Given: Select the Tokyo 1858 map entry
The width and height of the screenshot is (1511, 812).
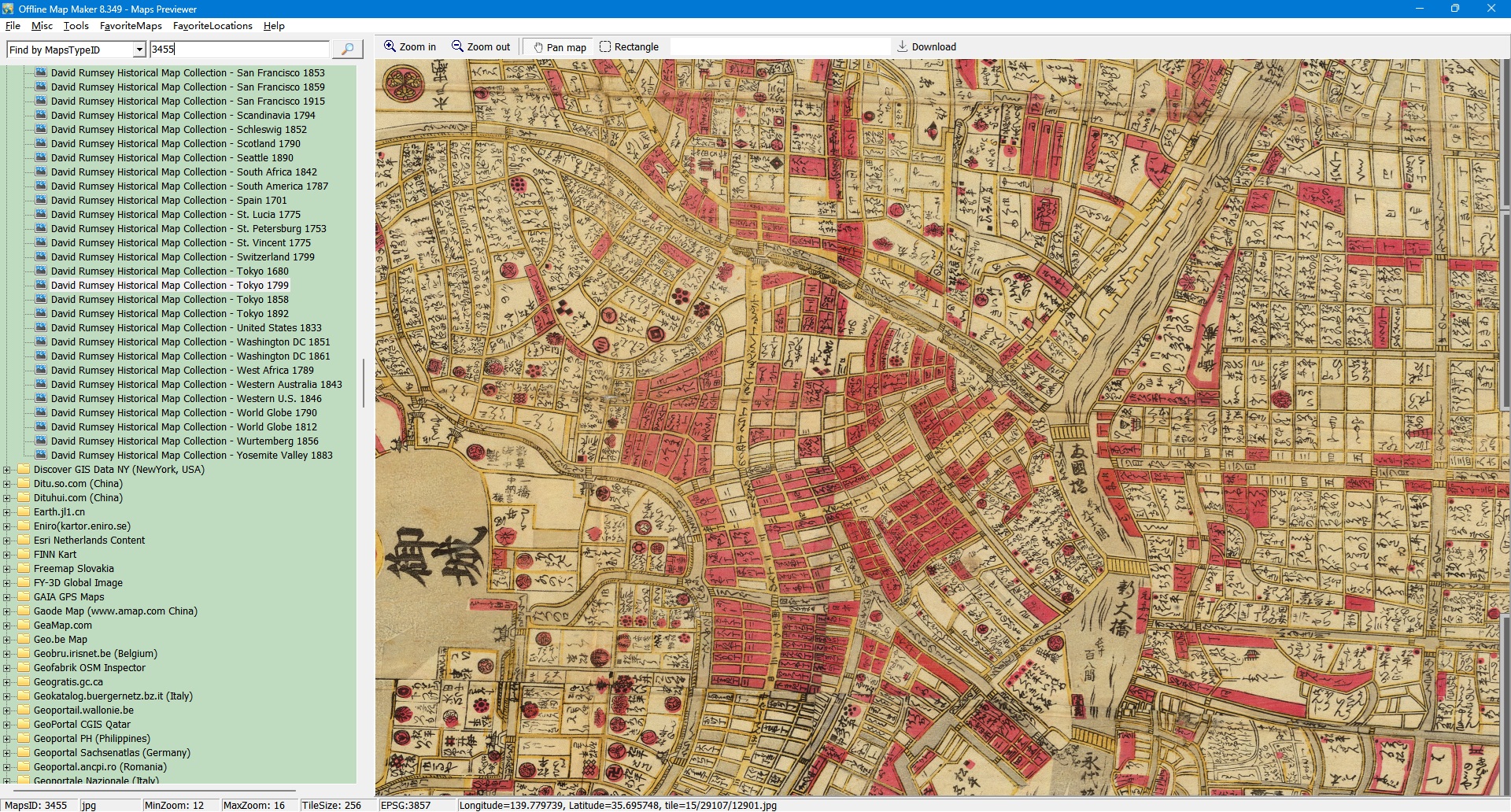Looking at the screenshot, I should pyautogui.click(x=169, y=300).
